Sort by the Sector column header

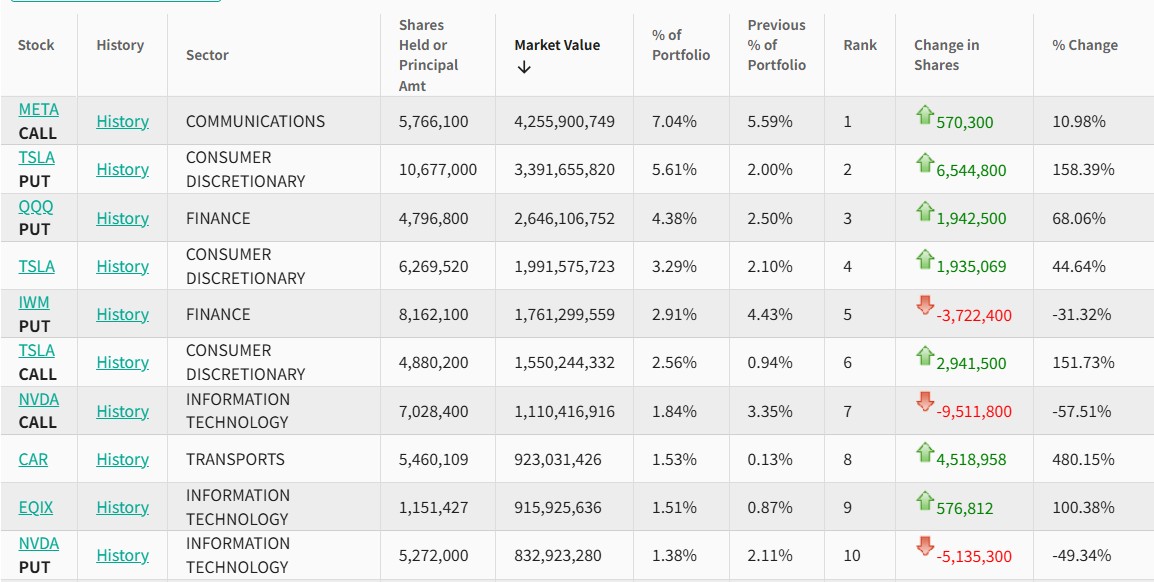[208, 55]
